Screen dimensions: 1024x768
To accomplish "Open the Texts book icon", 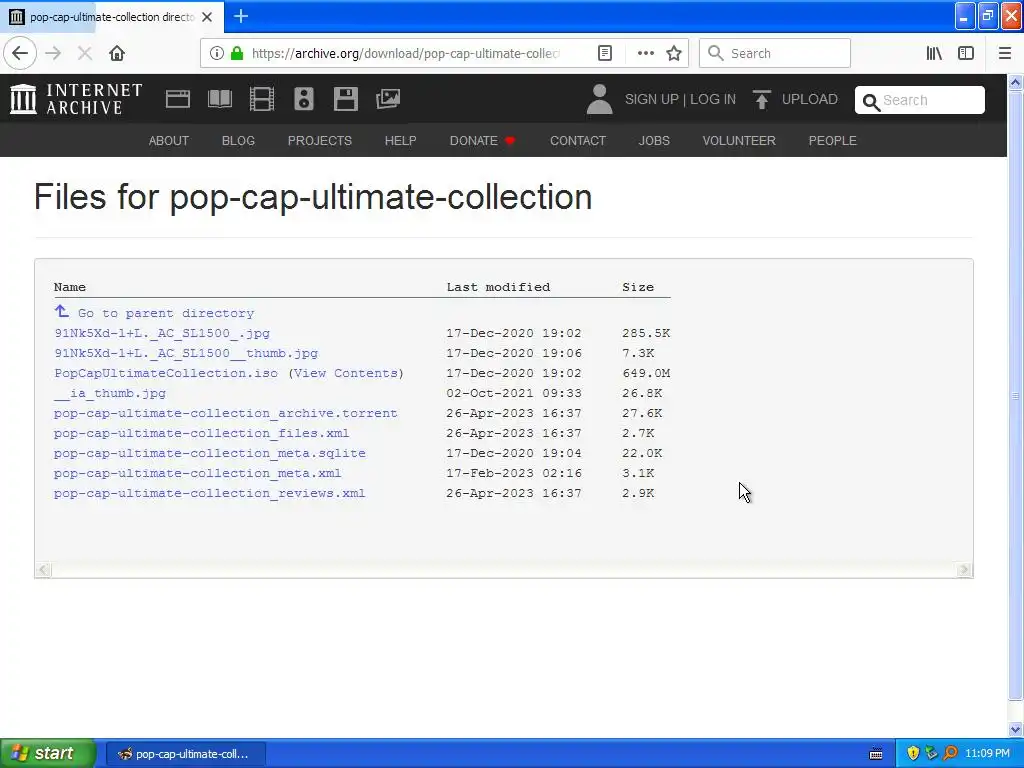I will [219, 99].
